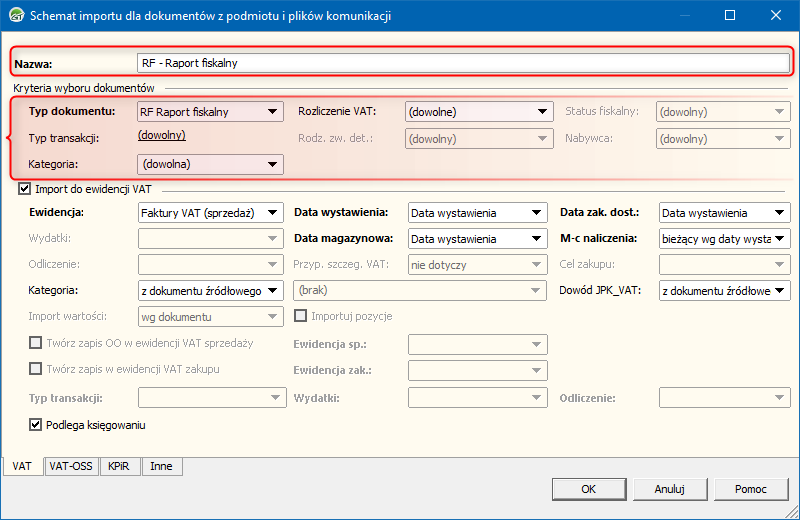This screenshot has height=520, width=800.
Task: Open the Dowód JPK_VAT dropdown
Action: click(x=780, y=291)
